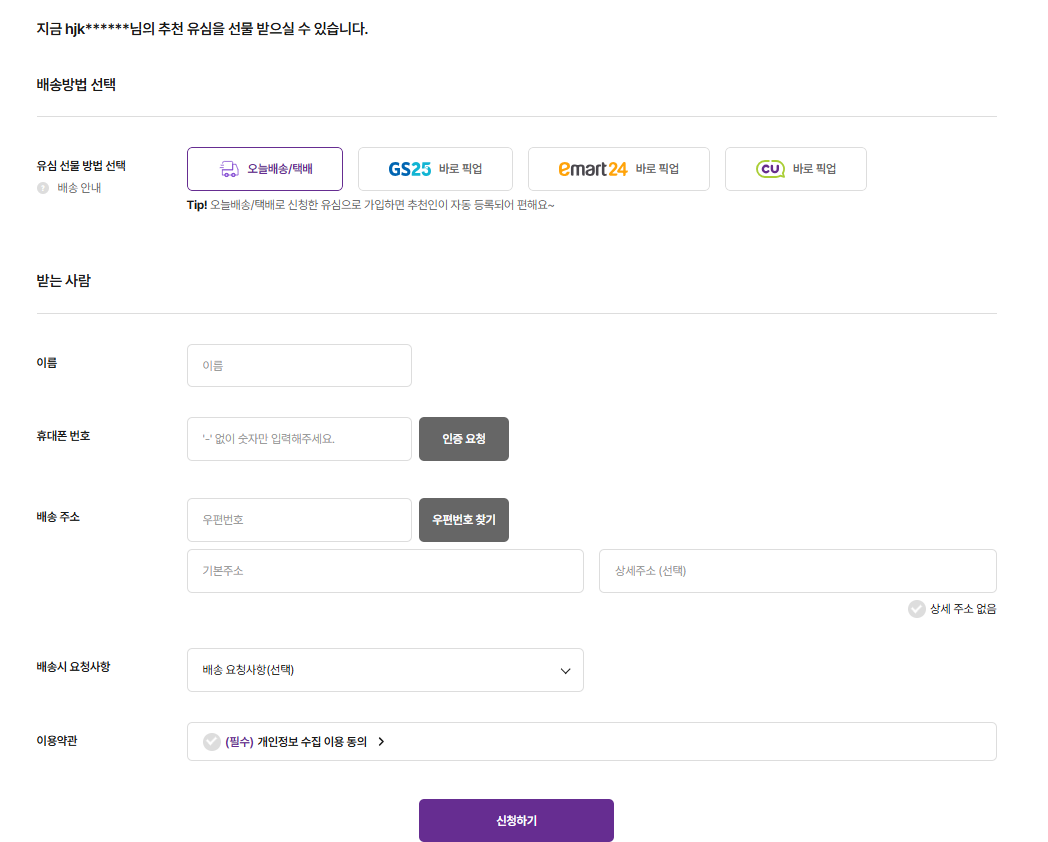Viewport: 1048px width, 842px height.
Task: Focus the 이름 input field
Action: [299, 366]
